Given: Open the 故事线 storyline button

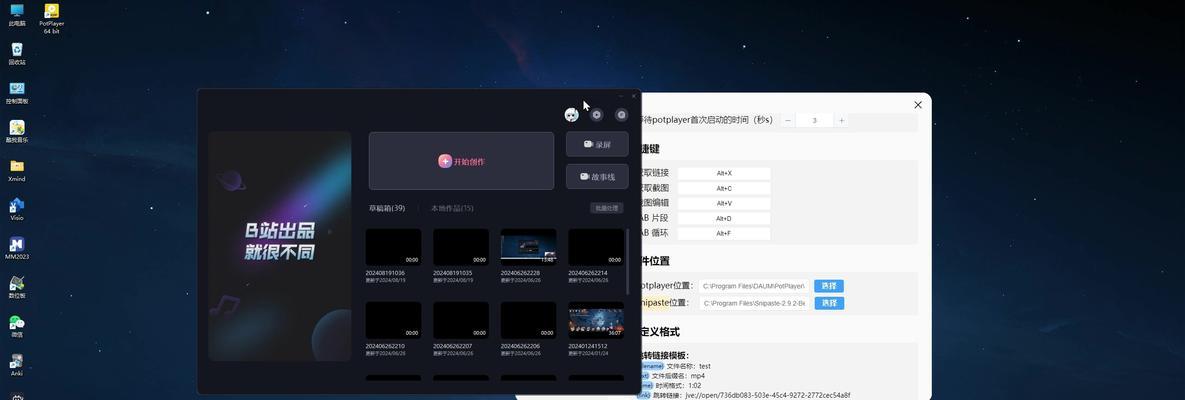Looking at the screenshot, I should [x=596, y=176].
